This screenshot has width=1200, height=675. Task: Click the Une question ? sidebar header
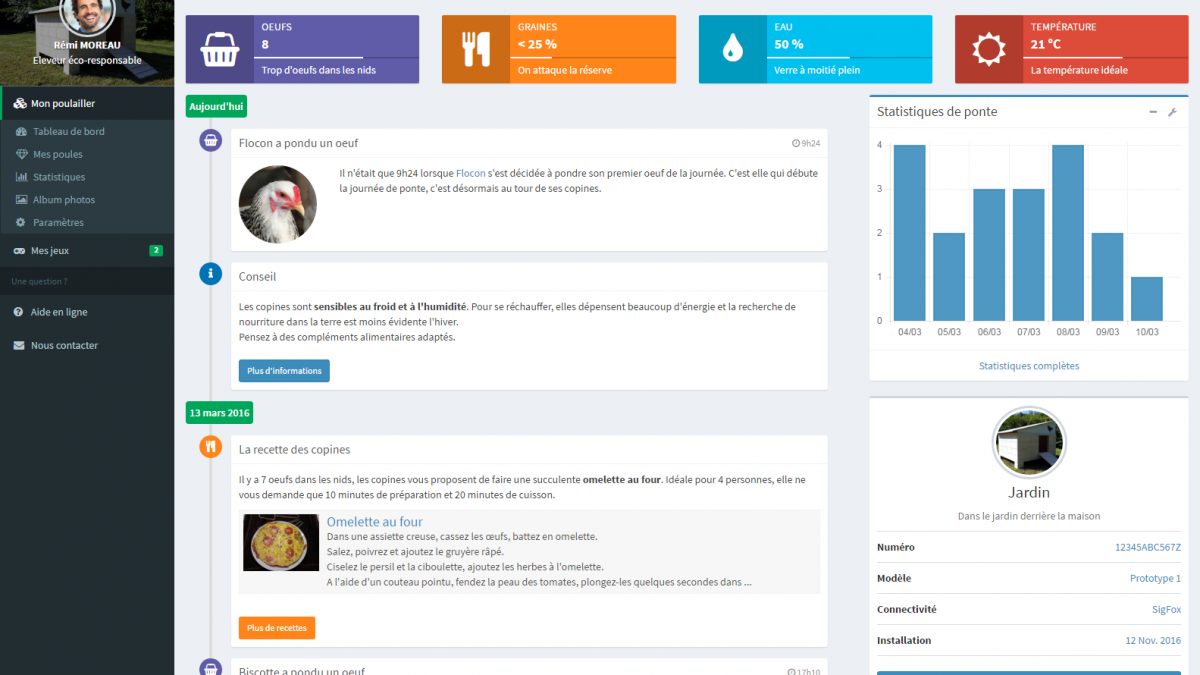click(40, 282)
